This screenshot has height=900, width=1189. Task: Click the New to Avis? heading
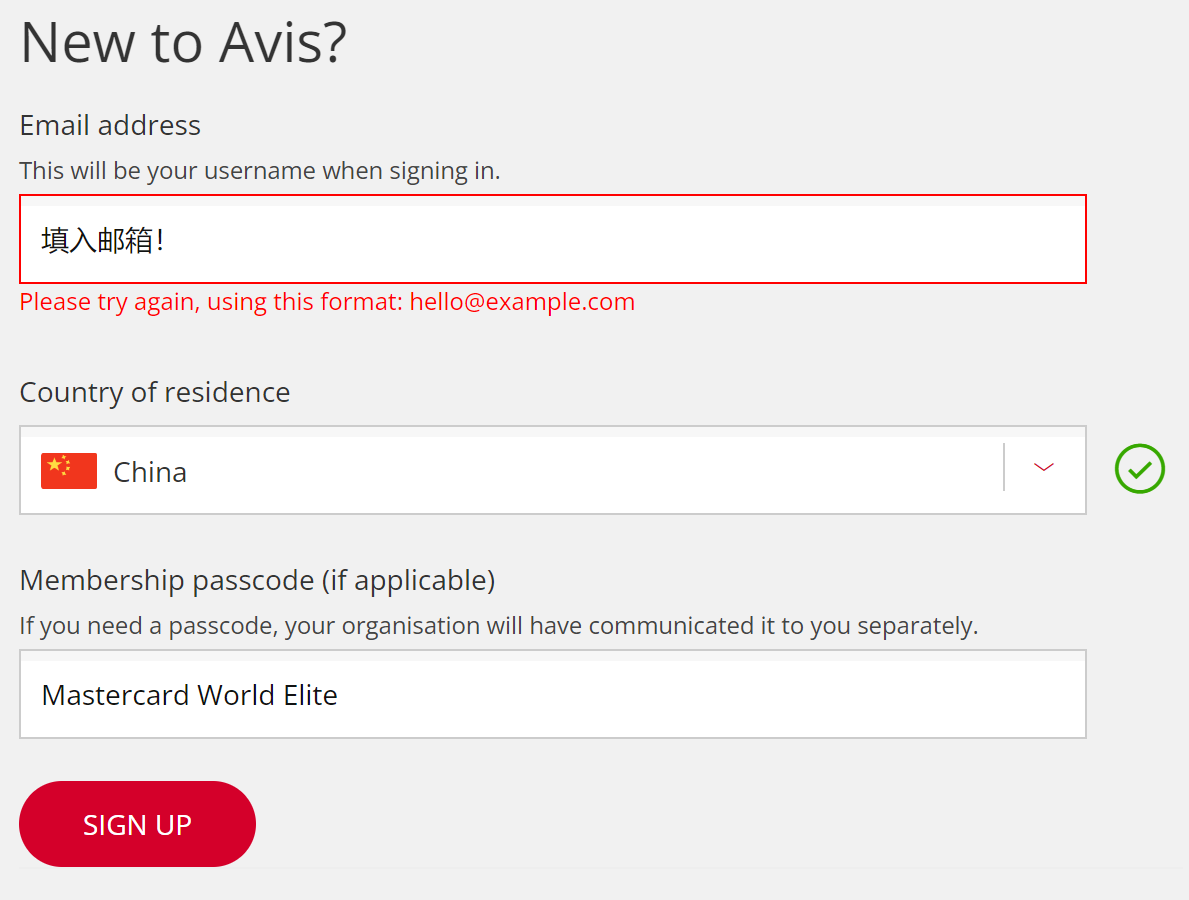184,42
